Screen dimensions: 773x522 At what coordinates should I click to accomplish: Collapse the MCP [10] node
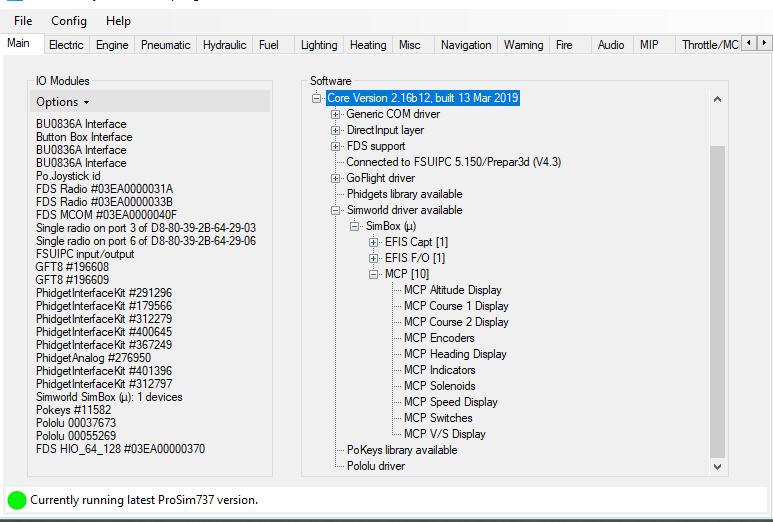click(x=374, y=274)
